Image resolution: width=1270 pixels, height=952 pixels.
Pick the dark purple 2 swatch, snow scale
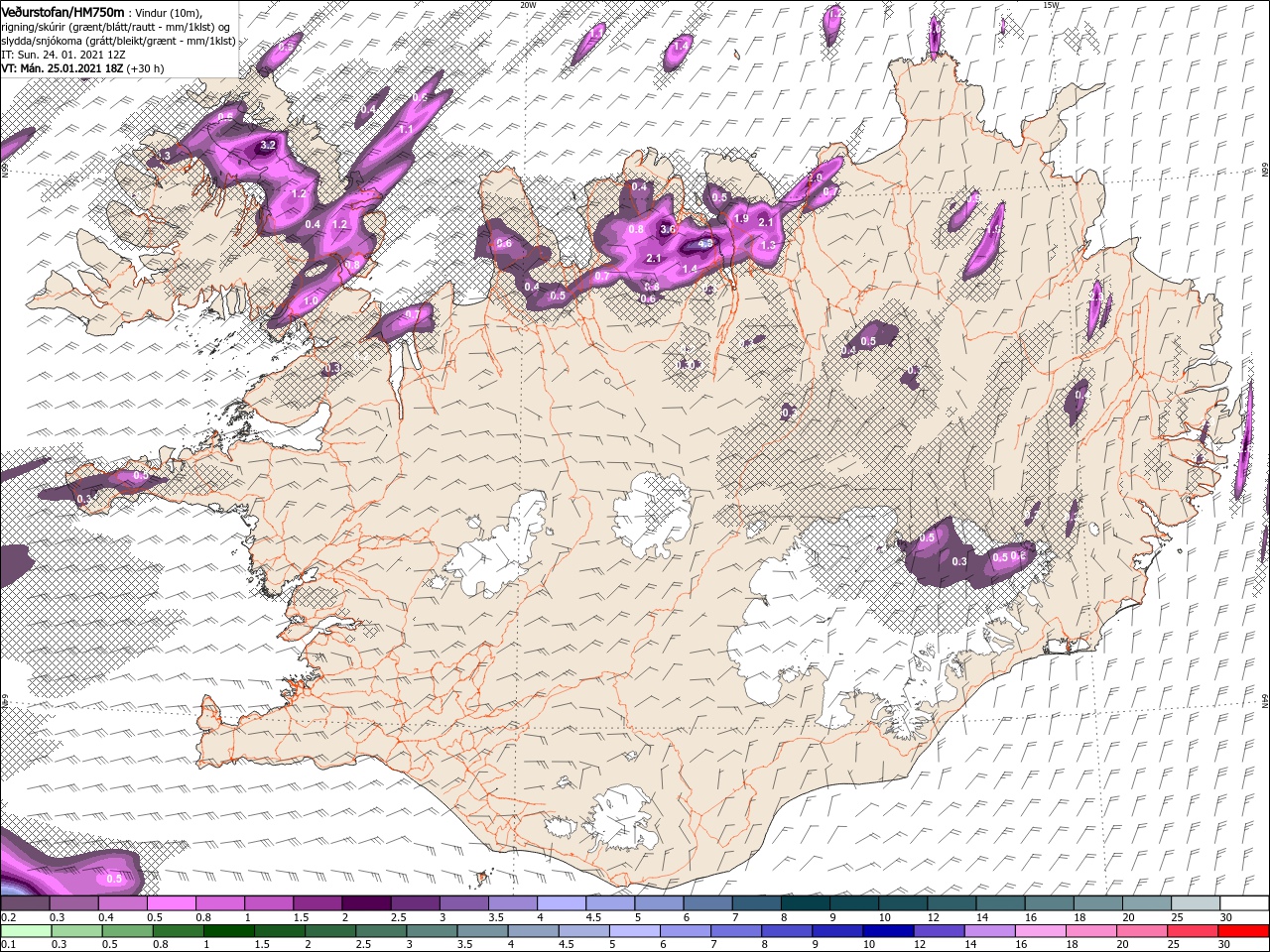tap(365, 903)
